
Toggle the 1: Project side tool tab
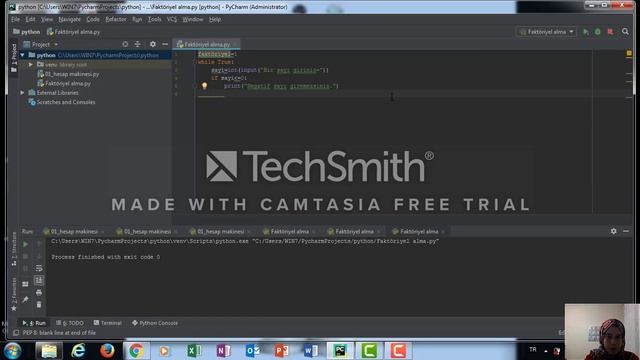[14, 58]
